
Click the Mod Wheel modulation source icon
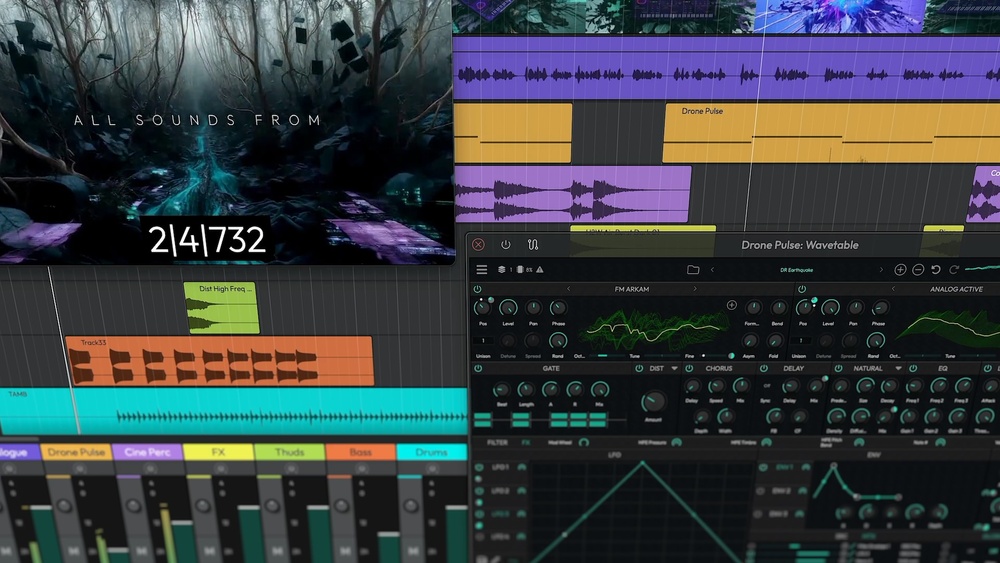click(583, 442)
